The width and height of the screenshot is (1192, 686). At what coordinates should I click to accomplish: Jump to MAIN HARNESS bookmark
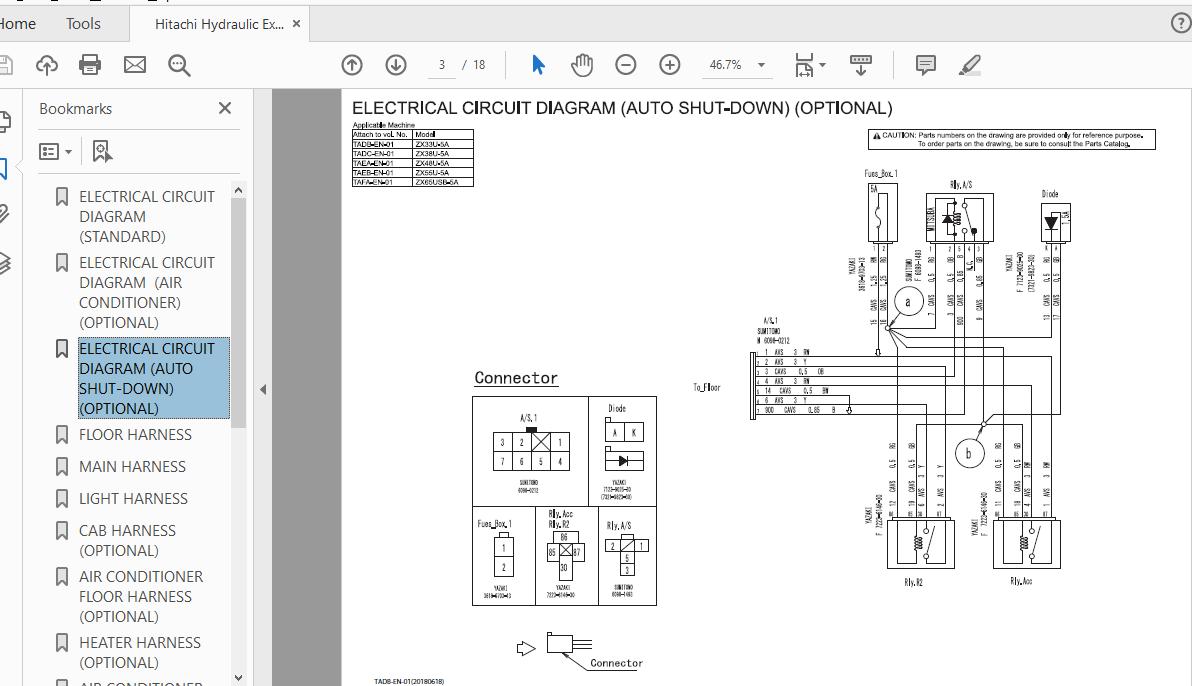point(132,466)
